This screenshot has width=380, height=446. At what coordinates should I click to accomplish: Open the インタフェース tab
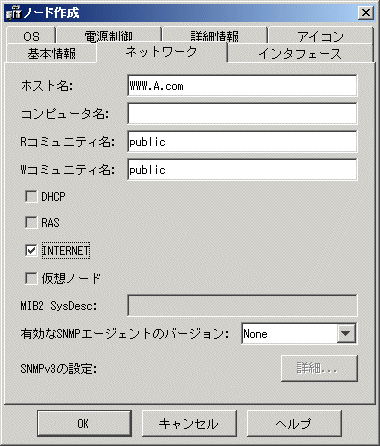(300, 53)
